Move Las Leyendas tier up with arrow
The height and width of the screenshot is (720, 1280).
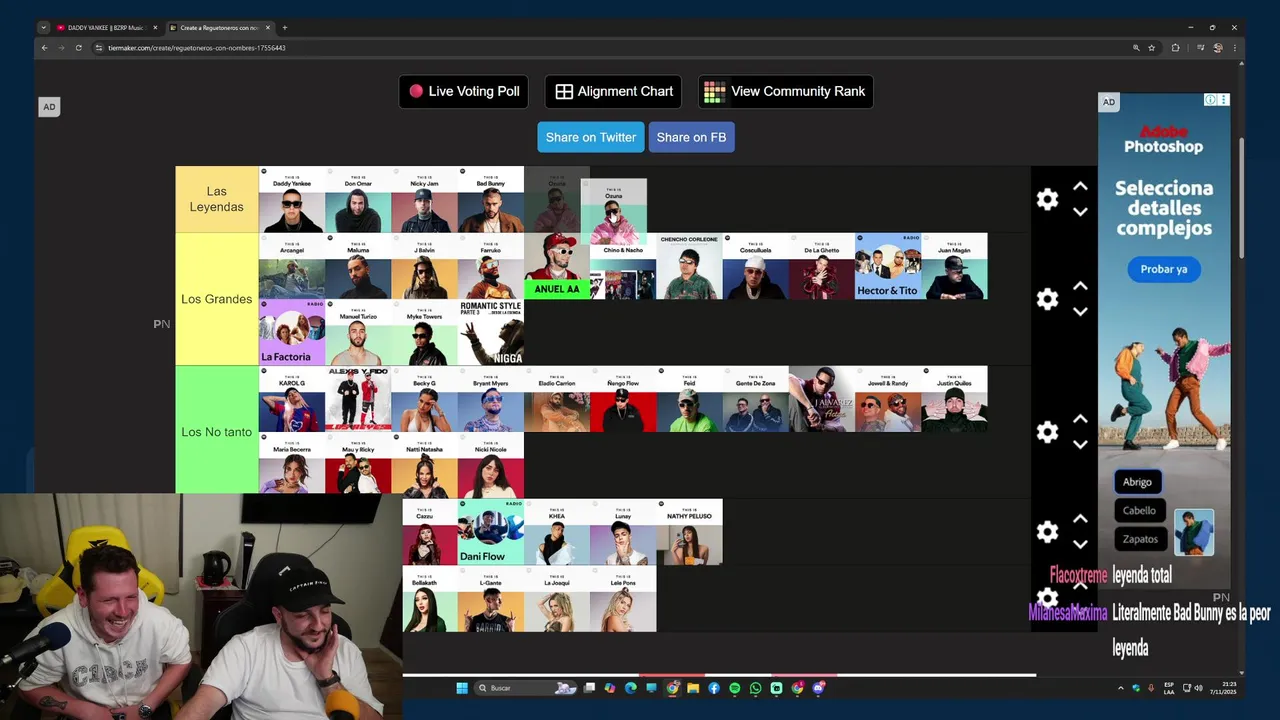point(1080,186)
